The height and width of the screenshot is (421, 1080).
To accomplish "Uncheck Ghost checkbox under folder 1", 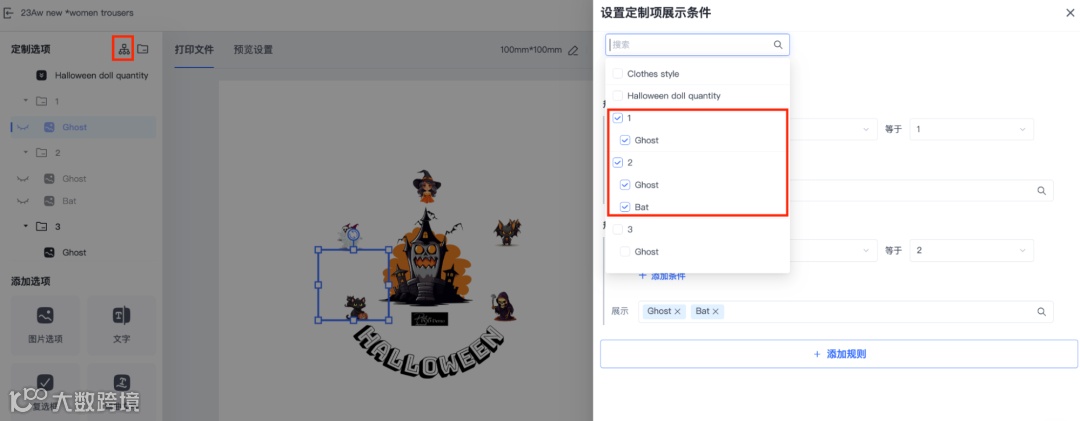I will (x=625, y=140).
